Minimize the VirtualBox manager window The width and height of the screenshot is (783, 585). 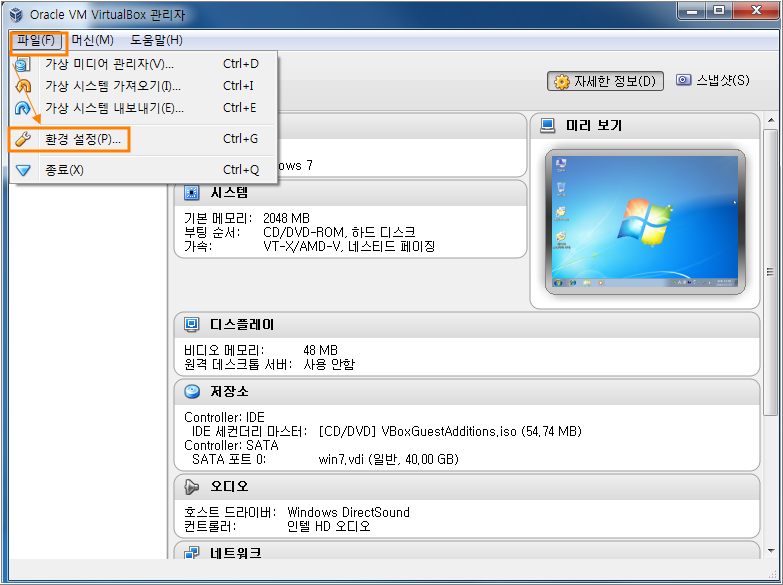(x=692, y=10)
